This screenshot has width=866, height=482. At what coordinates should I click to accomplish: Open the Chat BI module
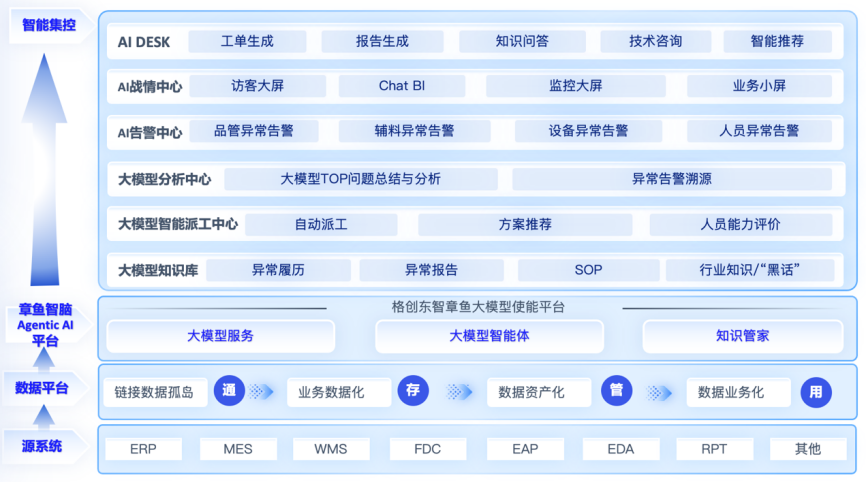[401, 86]
